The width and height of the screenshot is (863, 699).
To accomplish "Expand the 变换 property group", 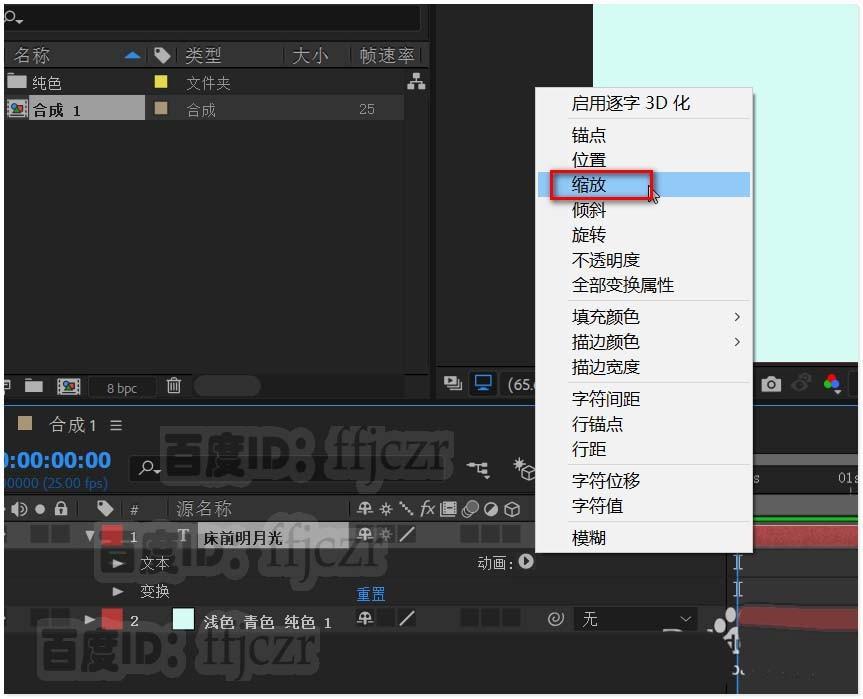I will coord(118,590).
